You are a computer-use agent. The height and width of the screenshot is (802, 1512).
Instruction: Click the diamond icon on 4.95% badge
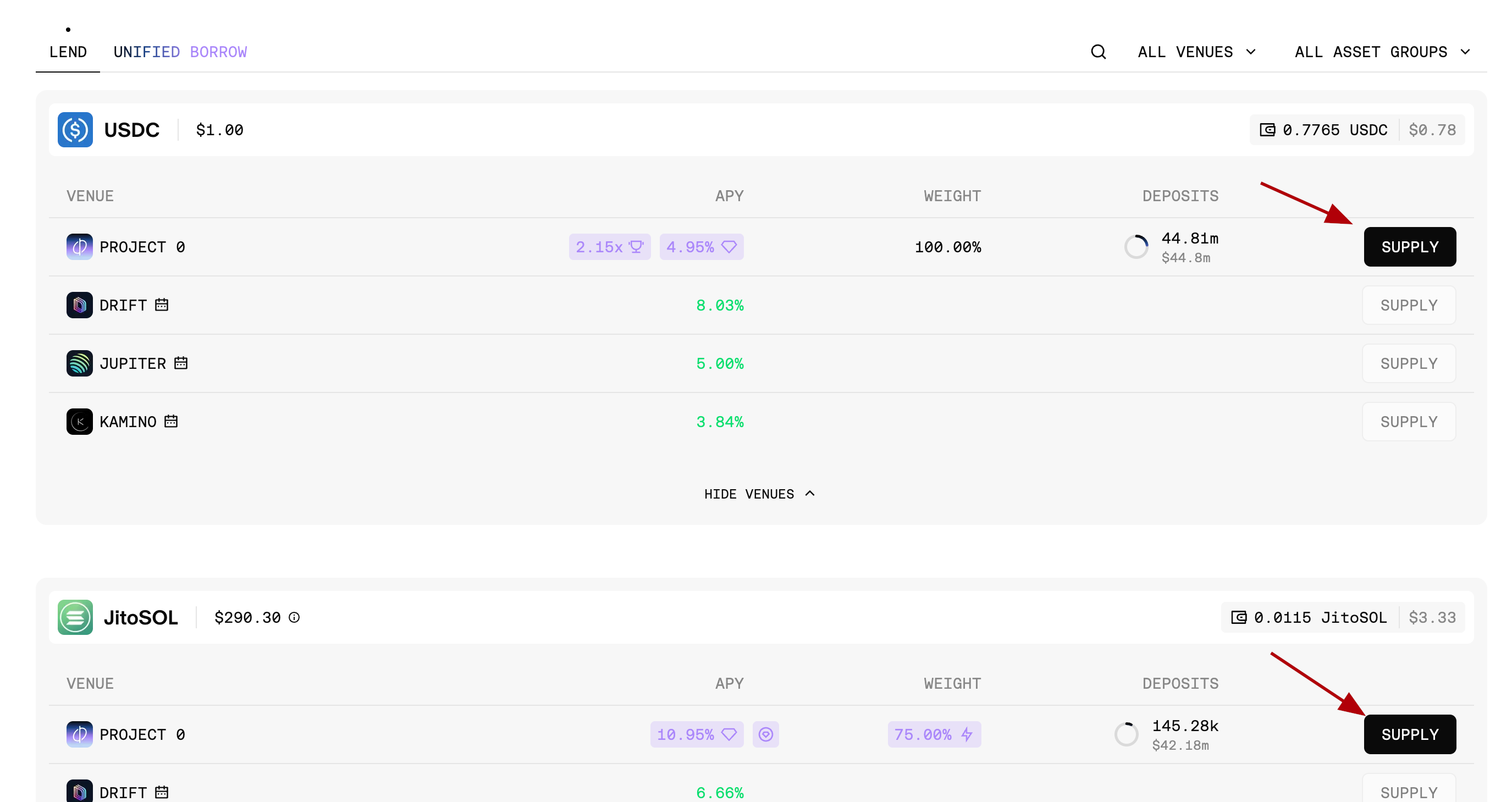[729, 247]
